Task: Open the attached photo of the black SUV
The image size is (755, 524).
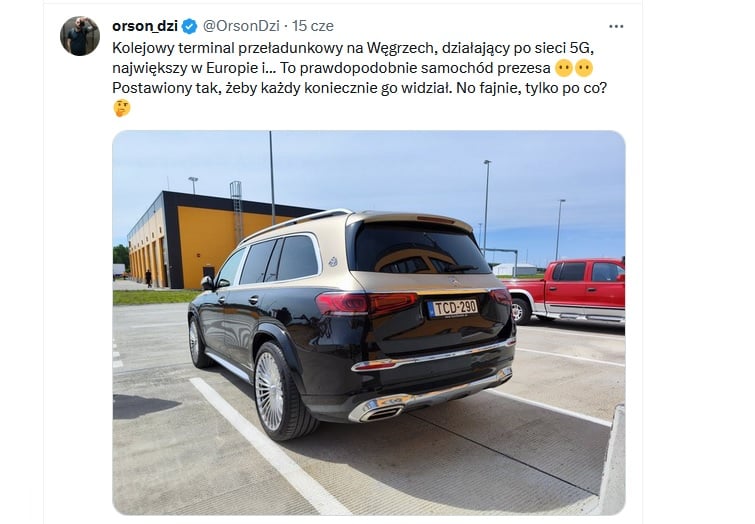Action: tap(369, 323)
